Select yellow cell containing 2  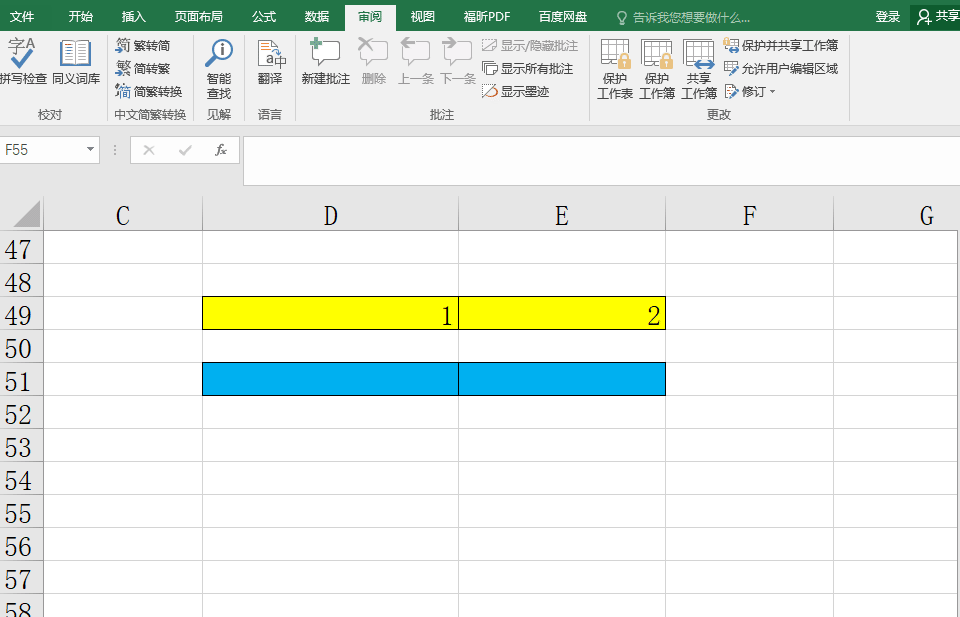pos(562,313)
